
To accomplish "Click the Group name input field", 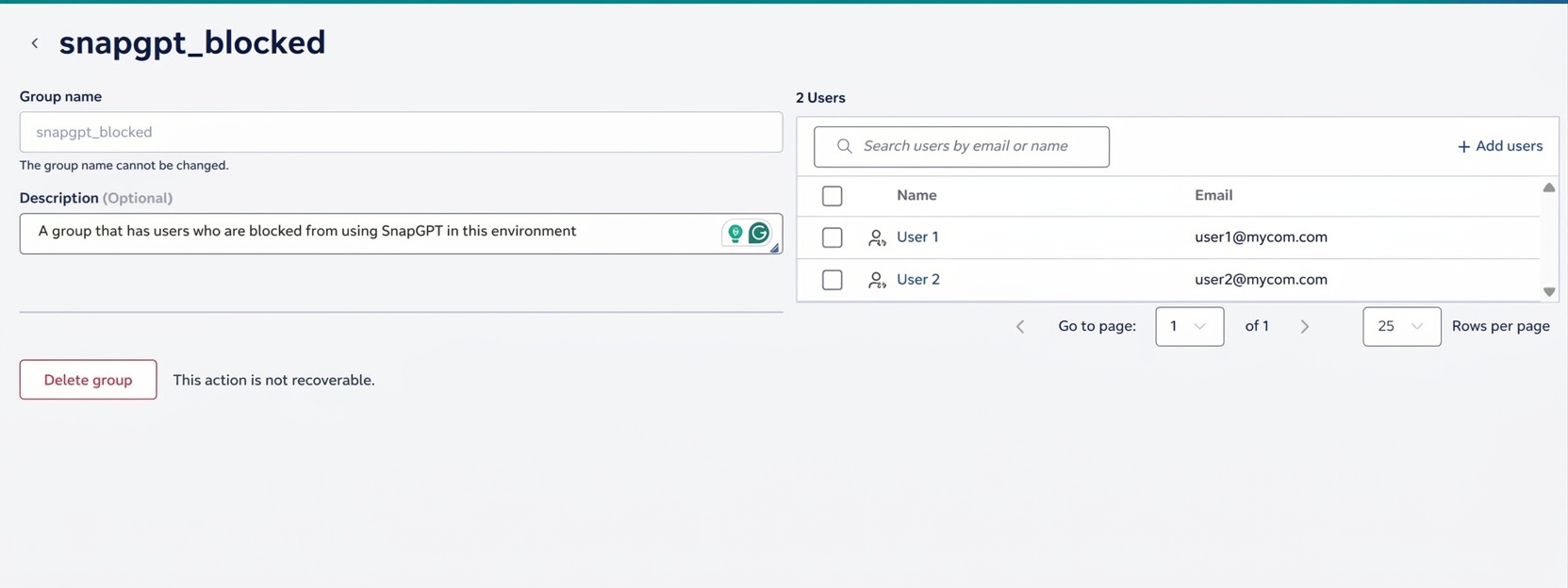I will click(401, 132).
